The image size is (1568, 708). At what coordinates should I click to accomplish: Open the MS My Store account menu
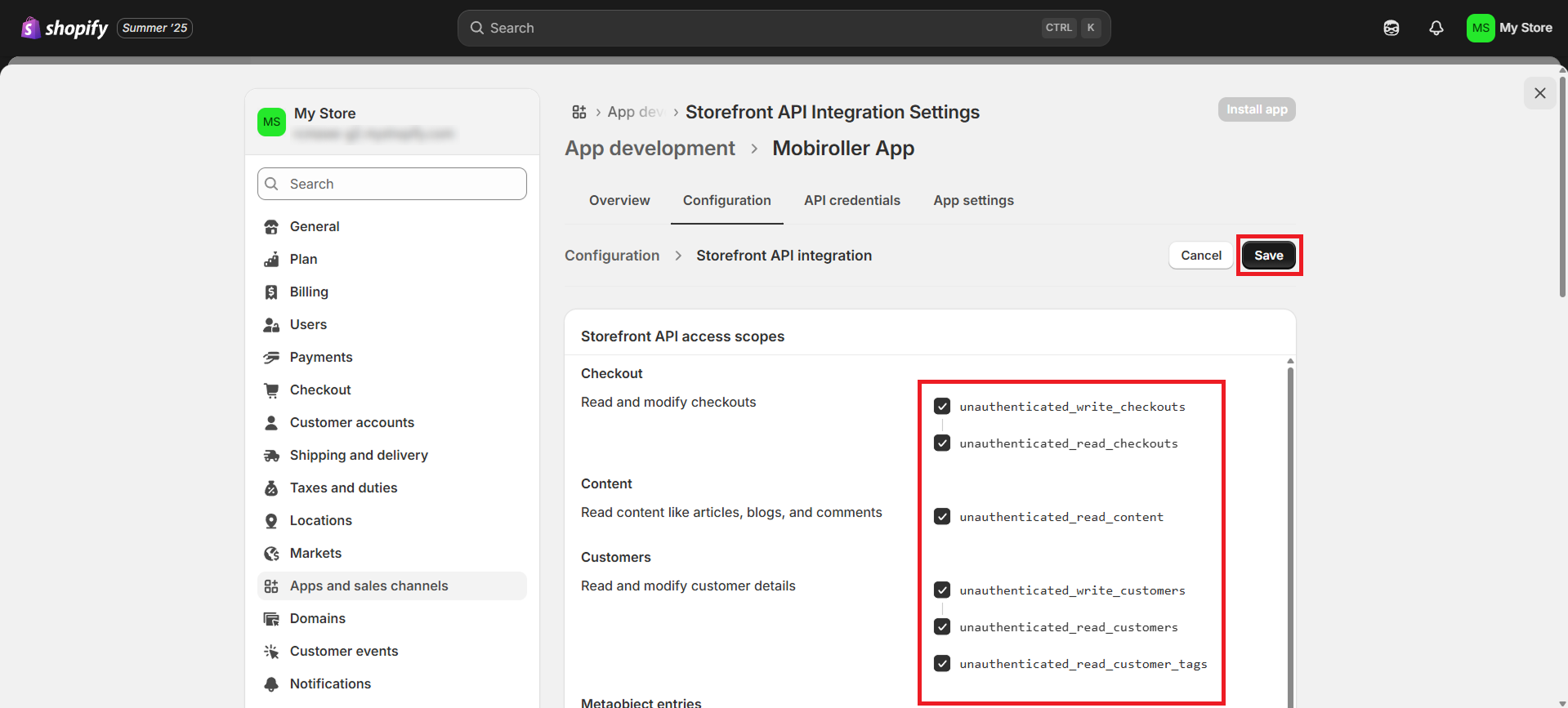(1510, 28)
